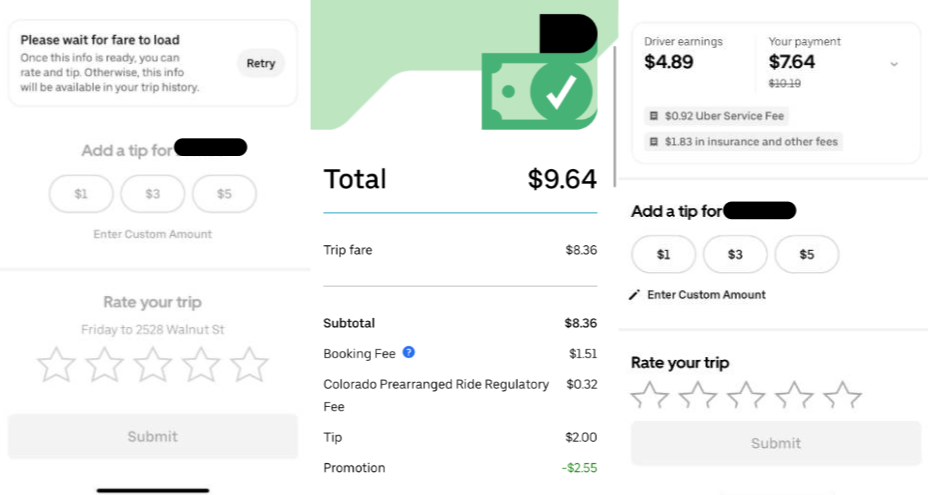
Task: Select the first star in the driver earnings panel
Action: pos(649,397)
